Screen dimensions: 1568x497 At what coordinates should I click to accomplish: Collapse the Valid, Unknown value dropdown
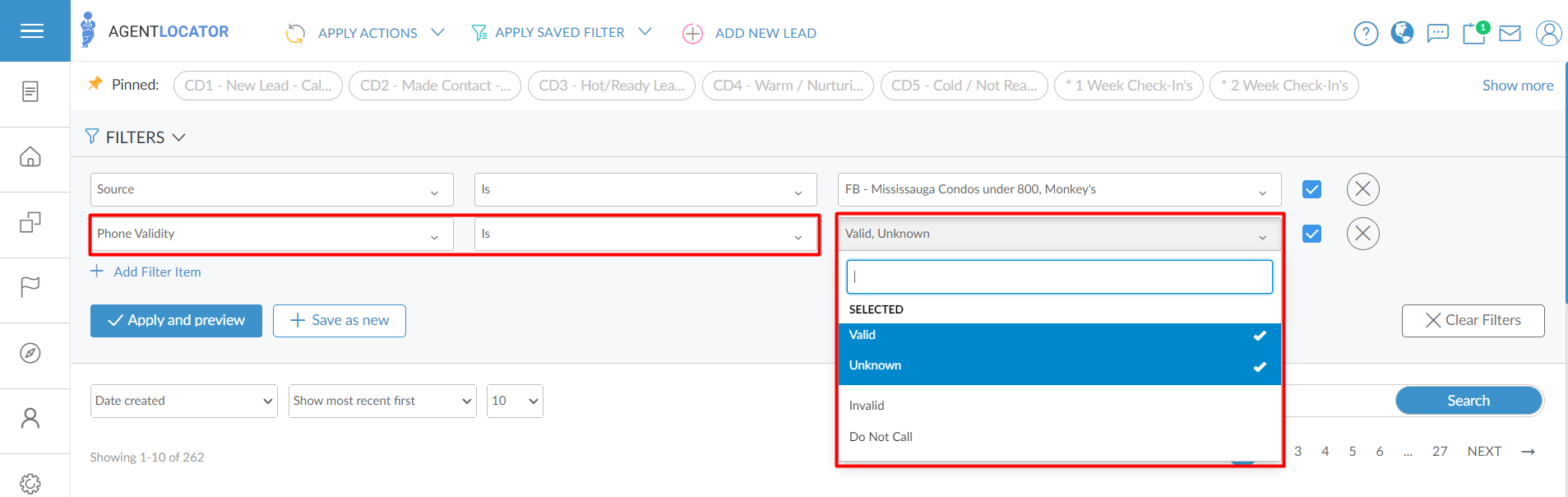pos(1059,234)
